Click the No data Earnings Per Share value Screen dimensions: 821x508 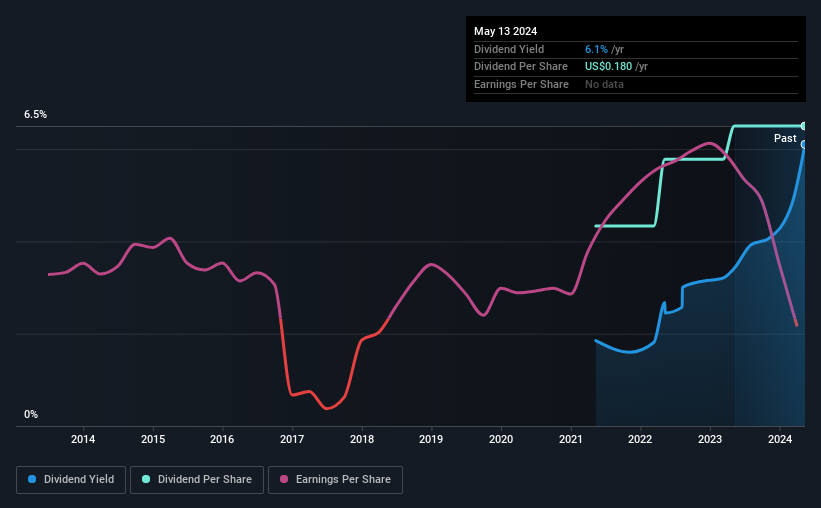[604, 84]
